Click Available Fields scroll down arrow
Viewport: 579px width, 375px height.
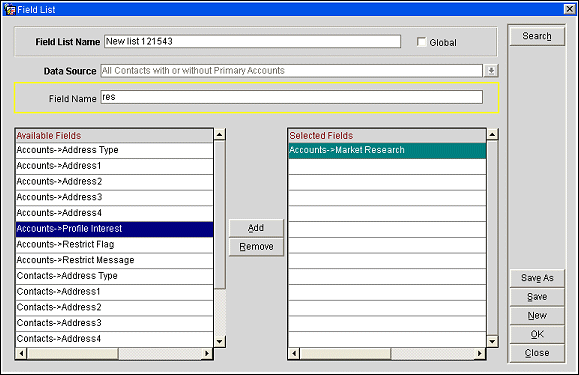(x=220, y=341)
